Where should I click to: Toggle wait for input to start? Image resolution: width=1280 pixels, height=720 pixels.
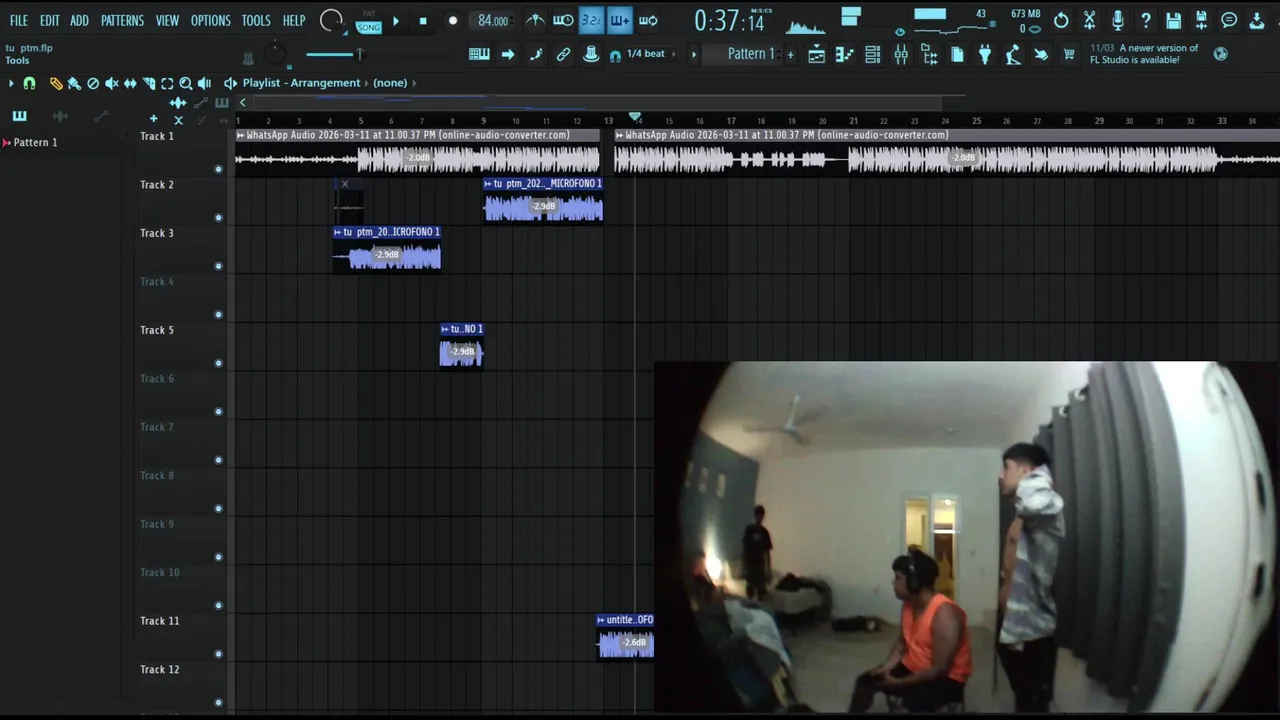click(x=564, y=20)
